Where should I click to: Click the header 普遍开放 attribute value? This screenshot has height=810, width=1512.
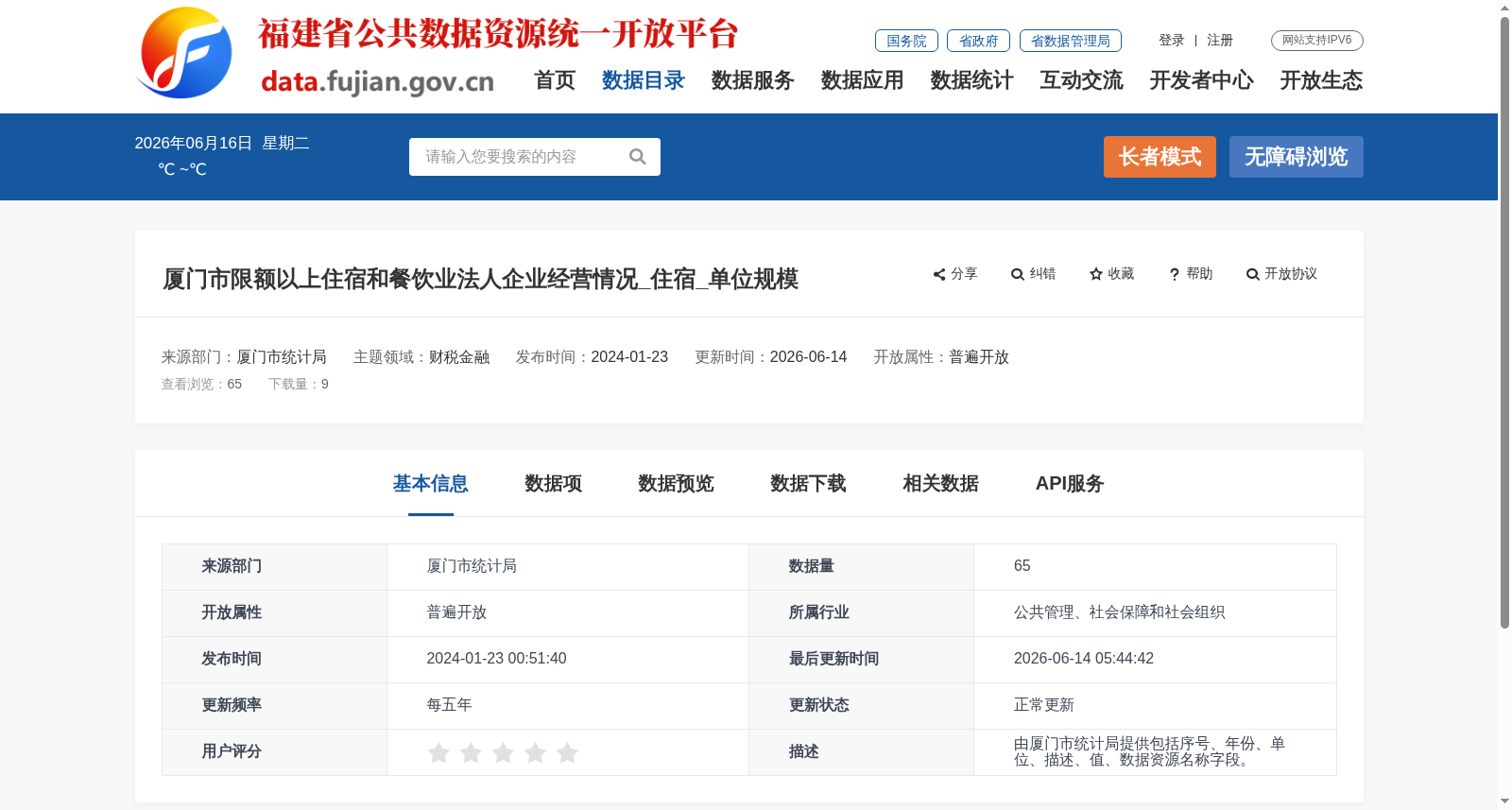(x=979, y=357)
